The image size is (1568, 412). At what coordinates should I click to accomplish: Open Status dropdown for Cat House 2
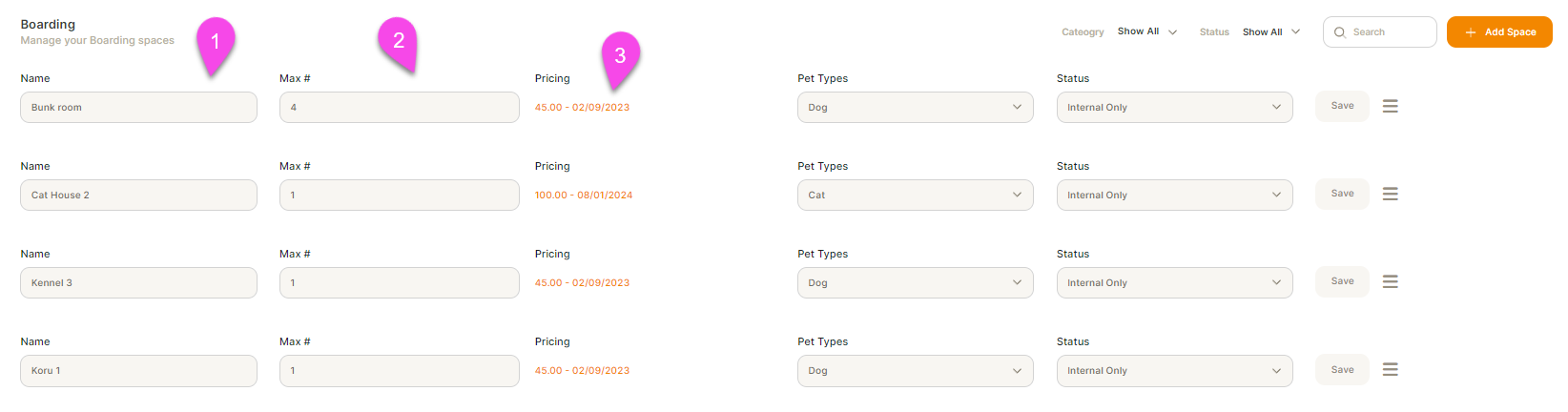coord(1175,195)
